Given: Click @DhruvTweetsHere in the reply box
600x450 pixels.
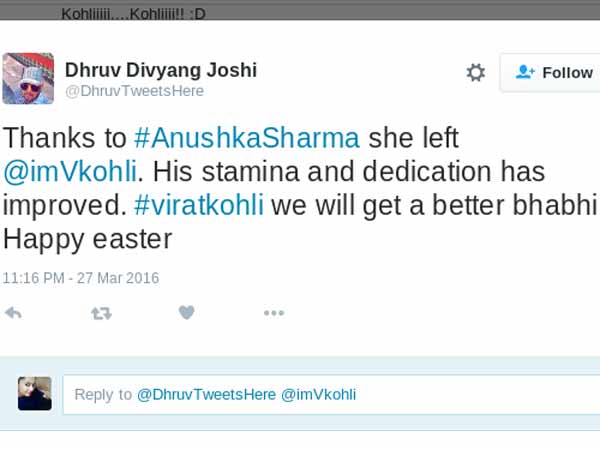Looking at the screenshot, I should [206, 395].
